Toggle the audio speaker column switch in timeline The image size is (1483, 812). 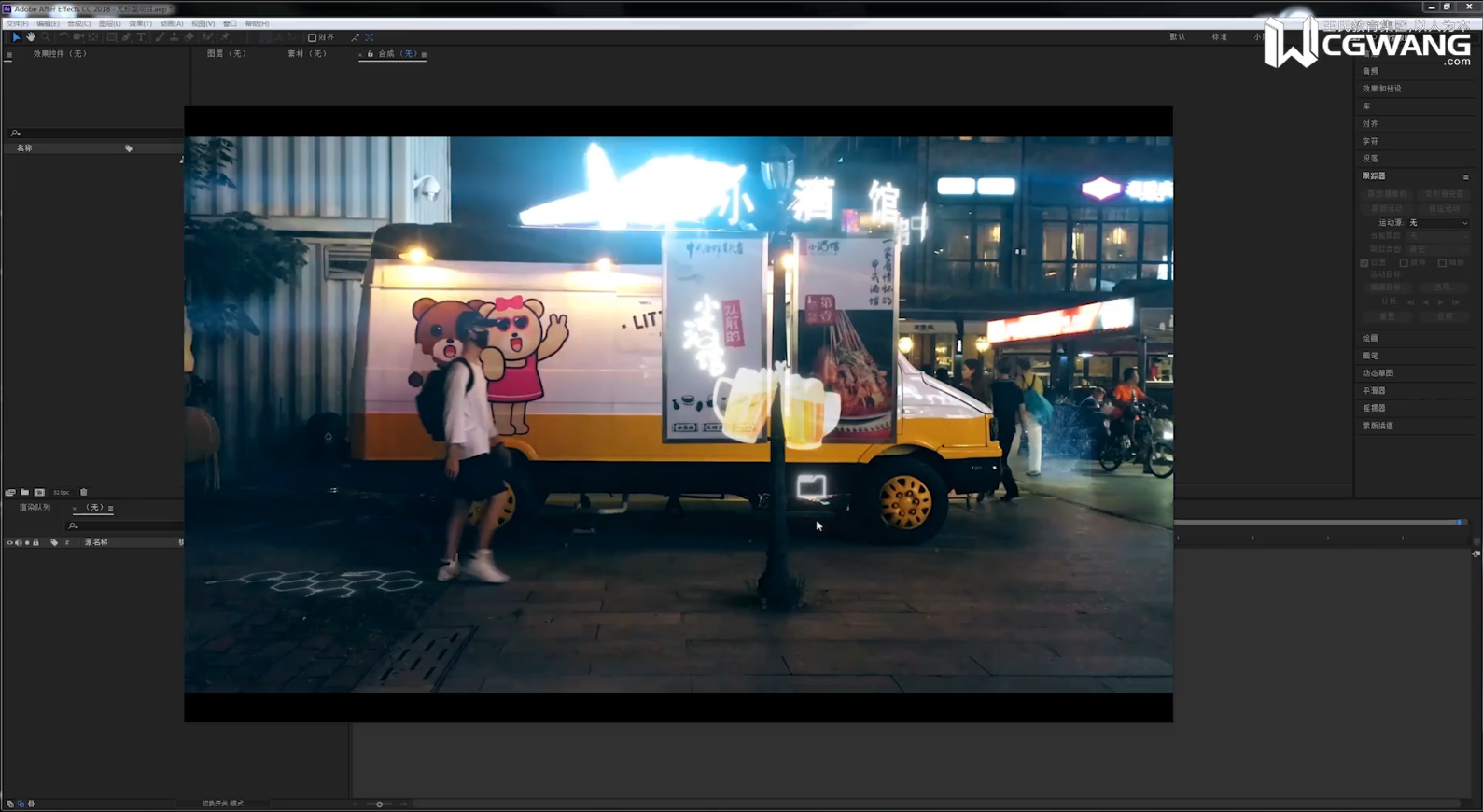click(x=19, y=542)
